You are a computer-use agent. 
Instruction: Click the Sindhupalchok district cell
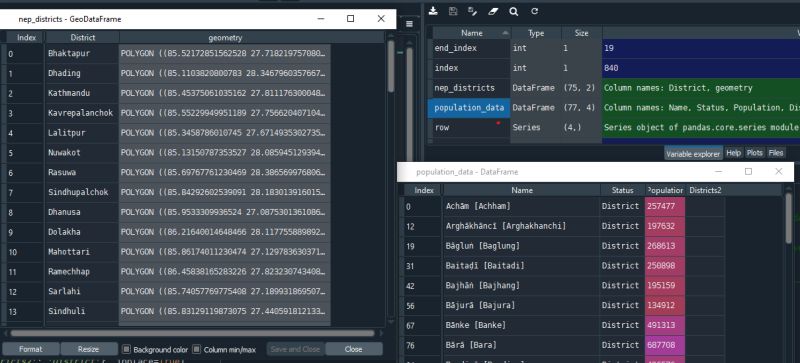(82, 192)
